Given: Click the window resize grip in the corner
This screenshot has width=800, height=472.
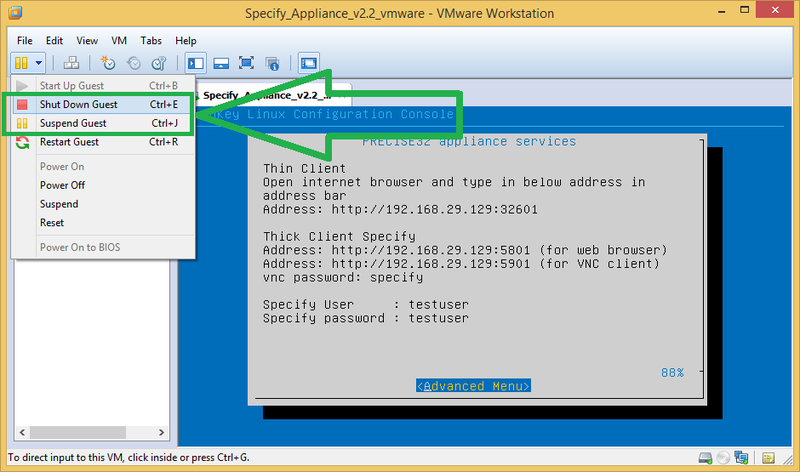Looking at the screenshot, I should point(788,459).
